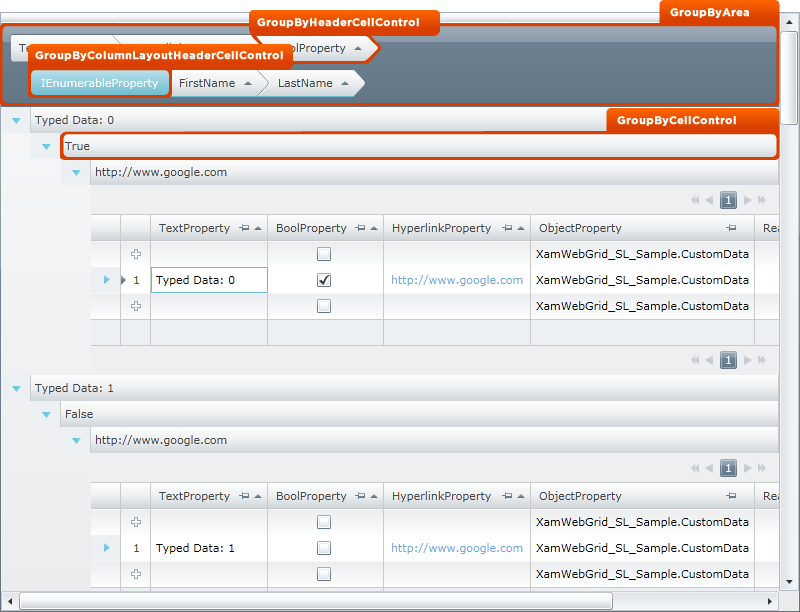Pin the ObjectProperty column in first grid
Screen dimensions: 800x612
[731, 229]
